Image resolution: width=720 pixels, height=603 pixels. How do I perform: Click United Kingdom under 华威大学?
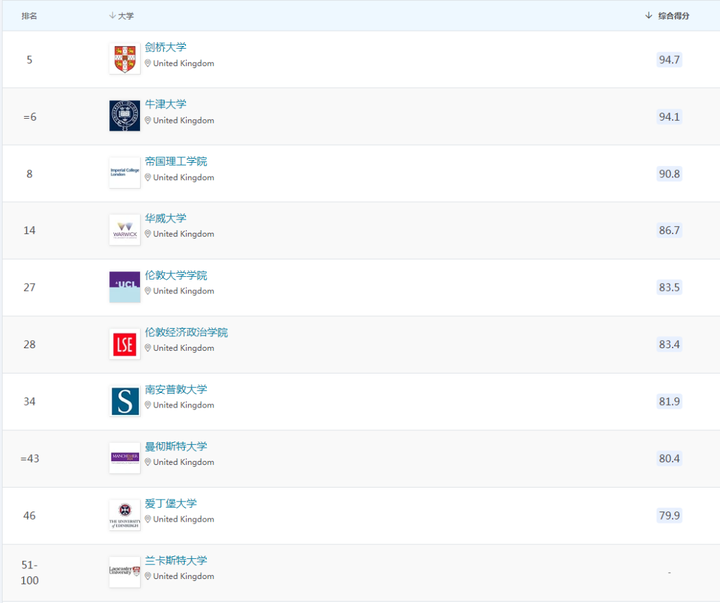point(184,234)
